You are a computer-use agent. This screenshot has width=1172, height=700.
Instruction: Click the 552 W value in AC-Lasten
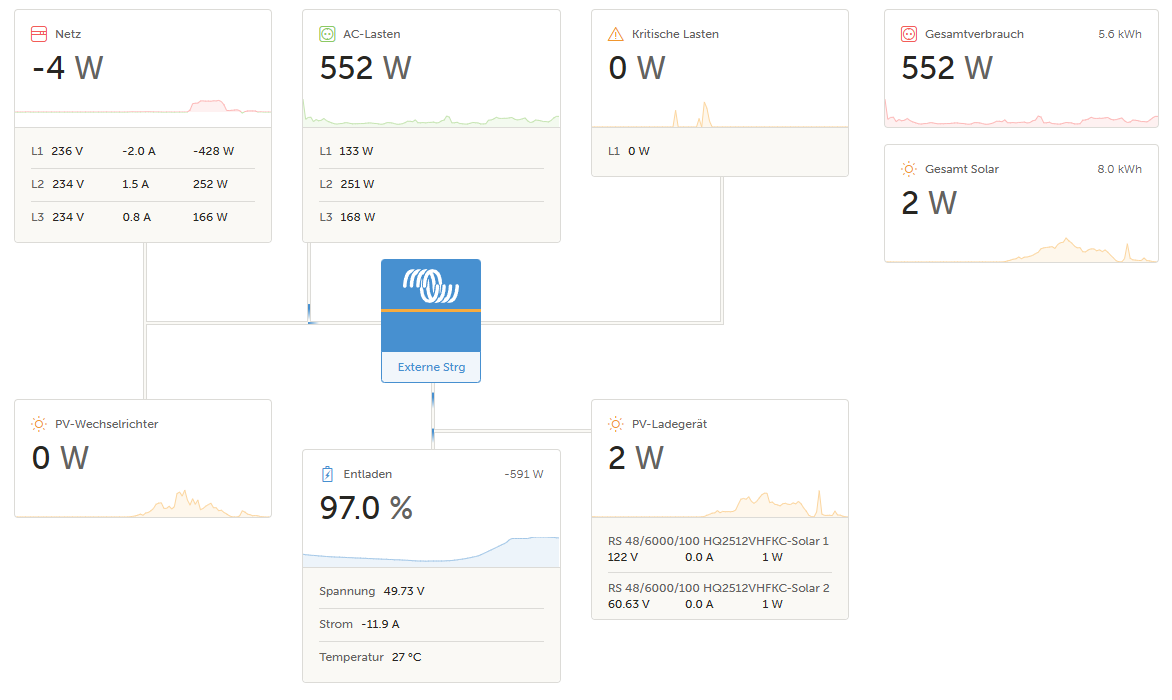366,68
